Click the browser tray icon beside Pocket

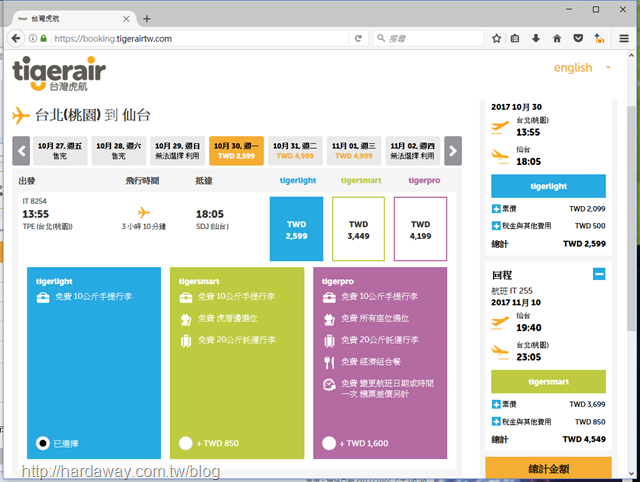[x=599, y=38]
